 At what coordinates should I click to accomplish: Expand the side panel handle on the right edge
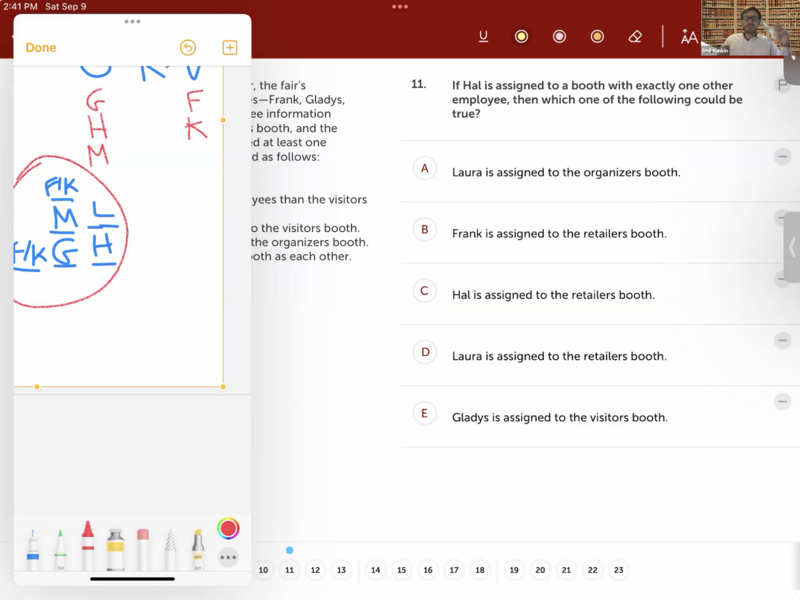(x=792, y=247)
